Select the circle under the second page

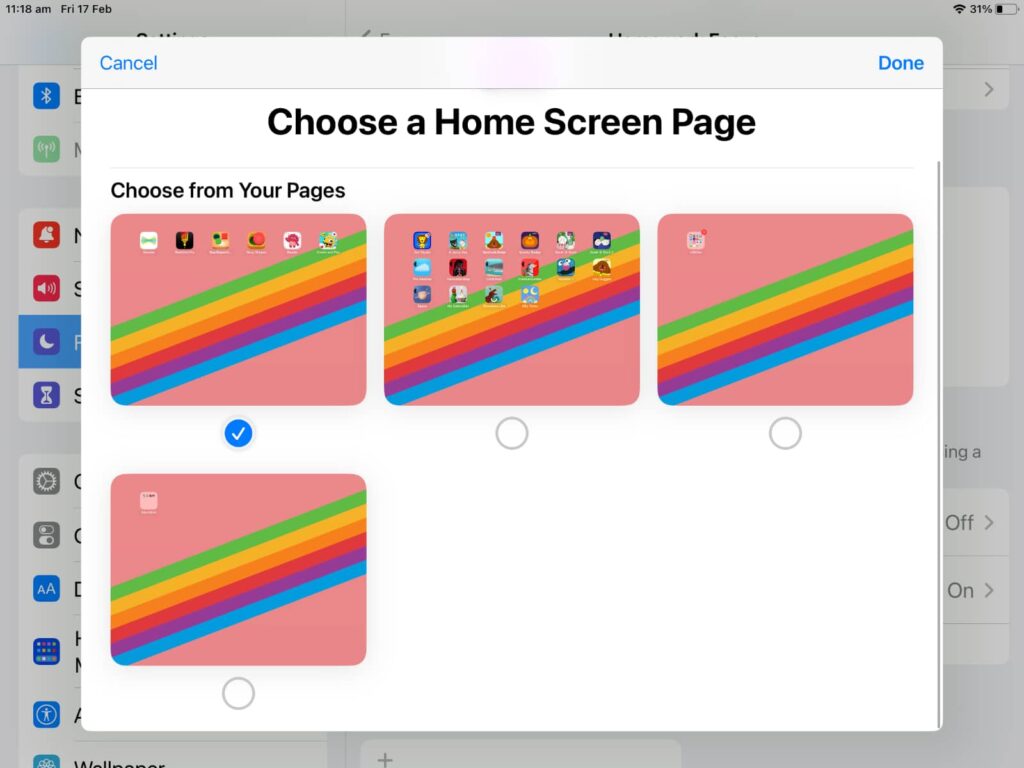click(512, 433)
